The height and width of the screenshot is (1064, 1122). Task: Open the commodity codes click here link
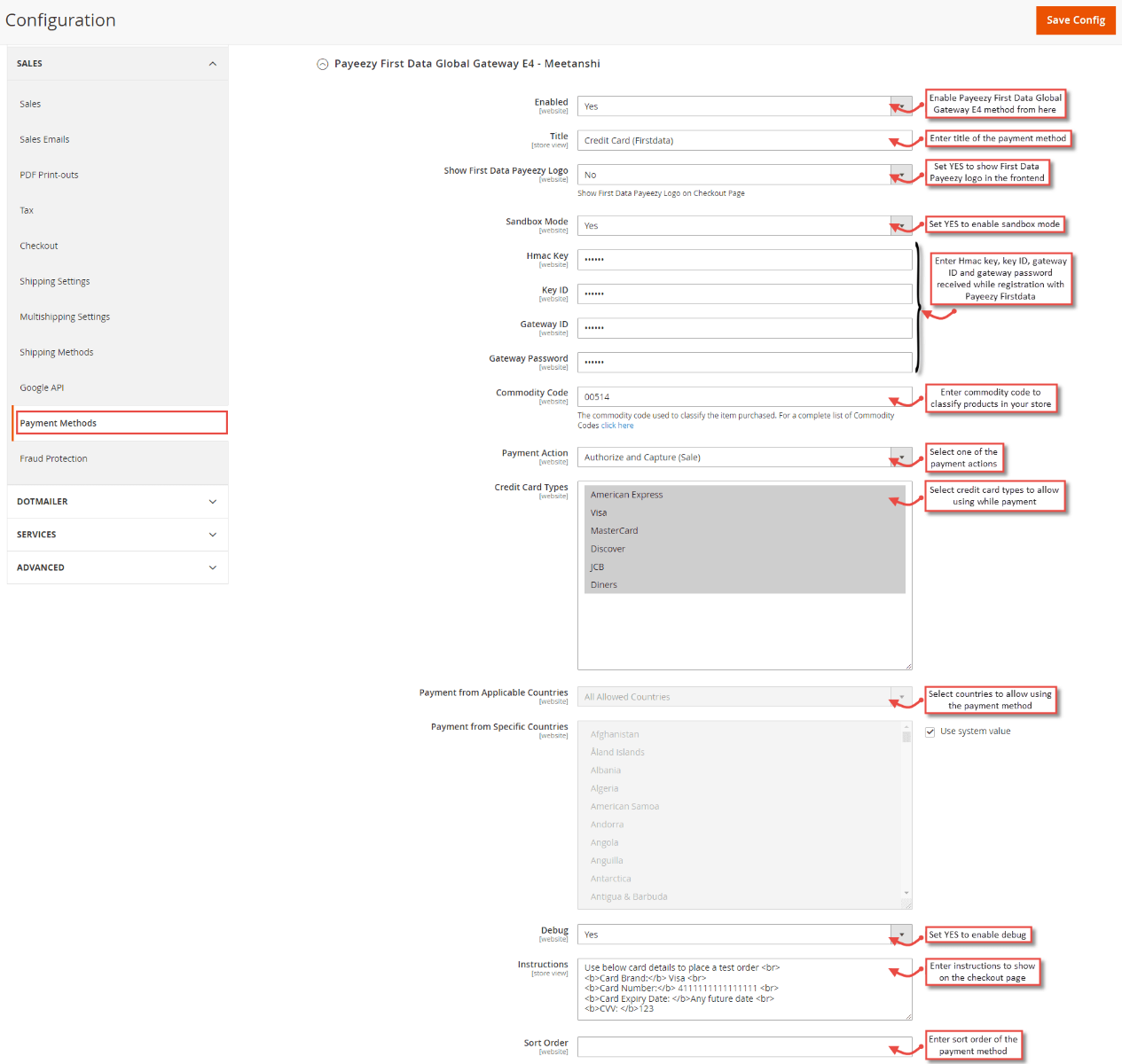tap(617, 425)
